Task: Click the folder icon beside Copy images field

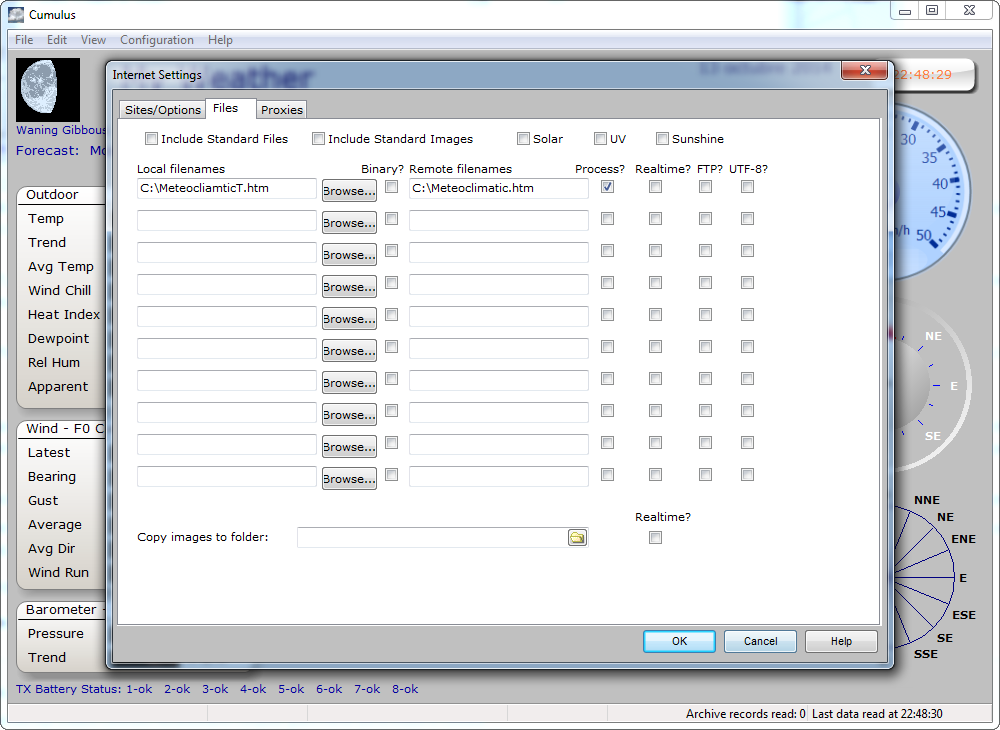Action: 577,538
